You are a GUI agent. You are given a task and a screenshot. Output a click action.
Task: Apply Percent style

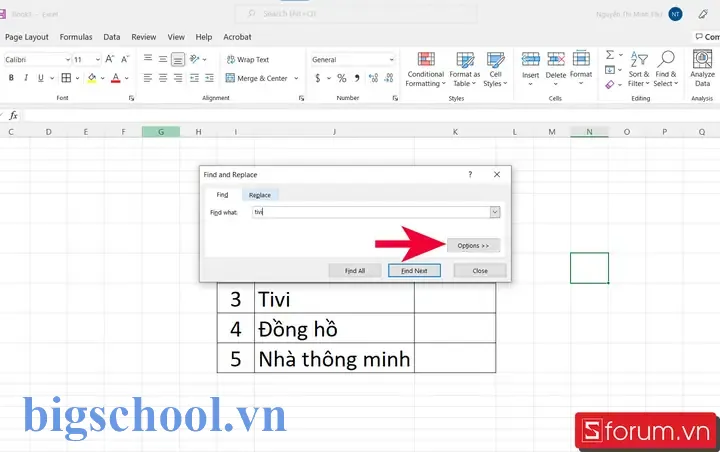(x=342, y=78)
